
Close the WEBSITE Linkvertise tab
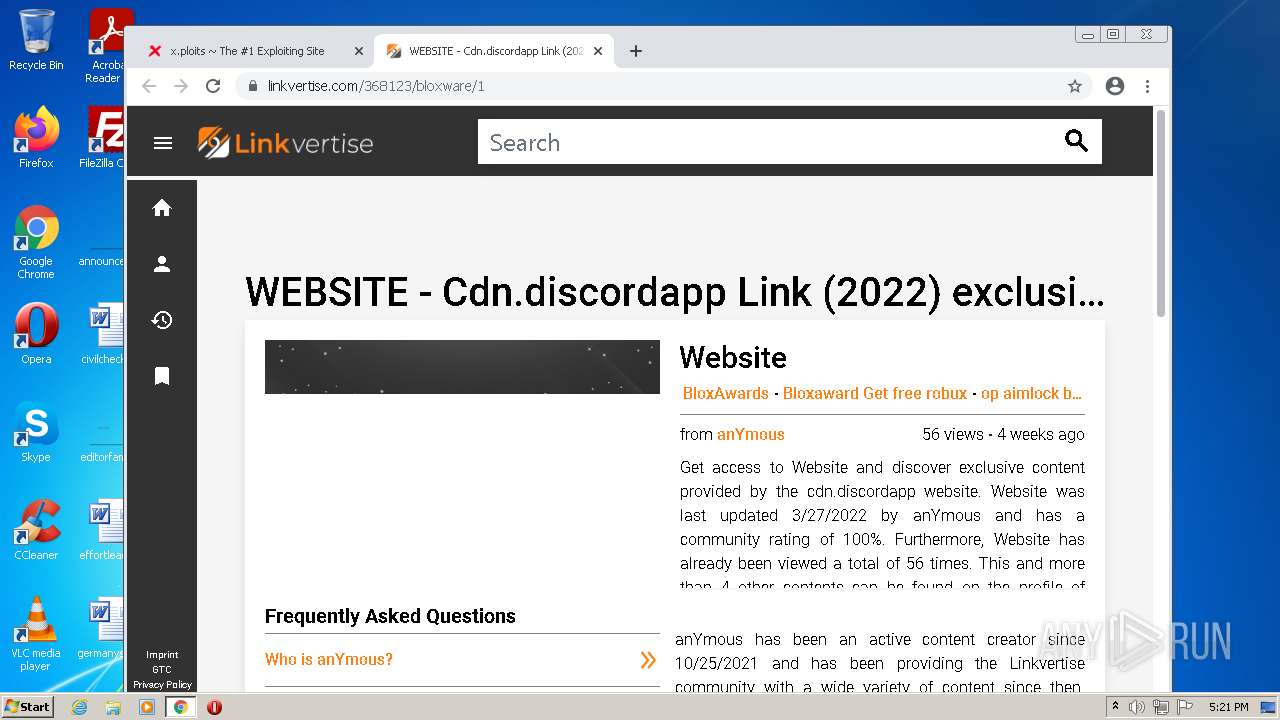click(x=598, y=51)
